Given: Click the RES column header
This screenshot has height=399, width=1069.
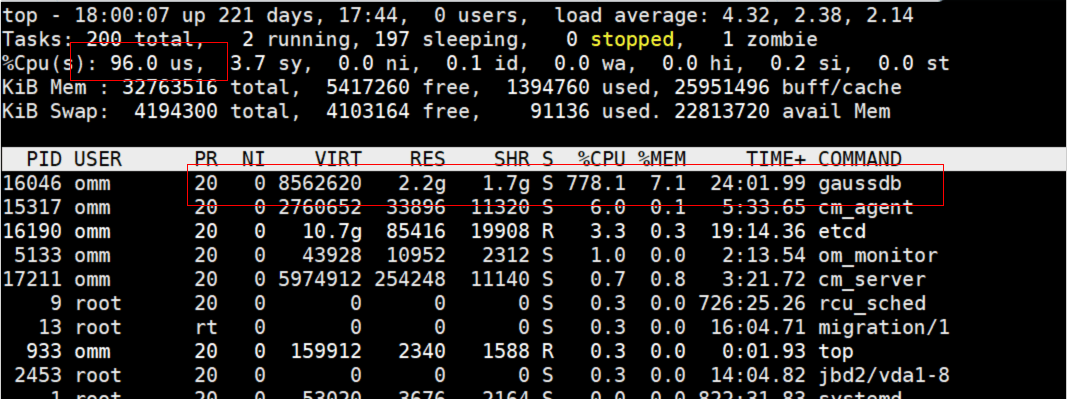Looking at the screenshot, I should tap(427, 160).
